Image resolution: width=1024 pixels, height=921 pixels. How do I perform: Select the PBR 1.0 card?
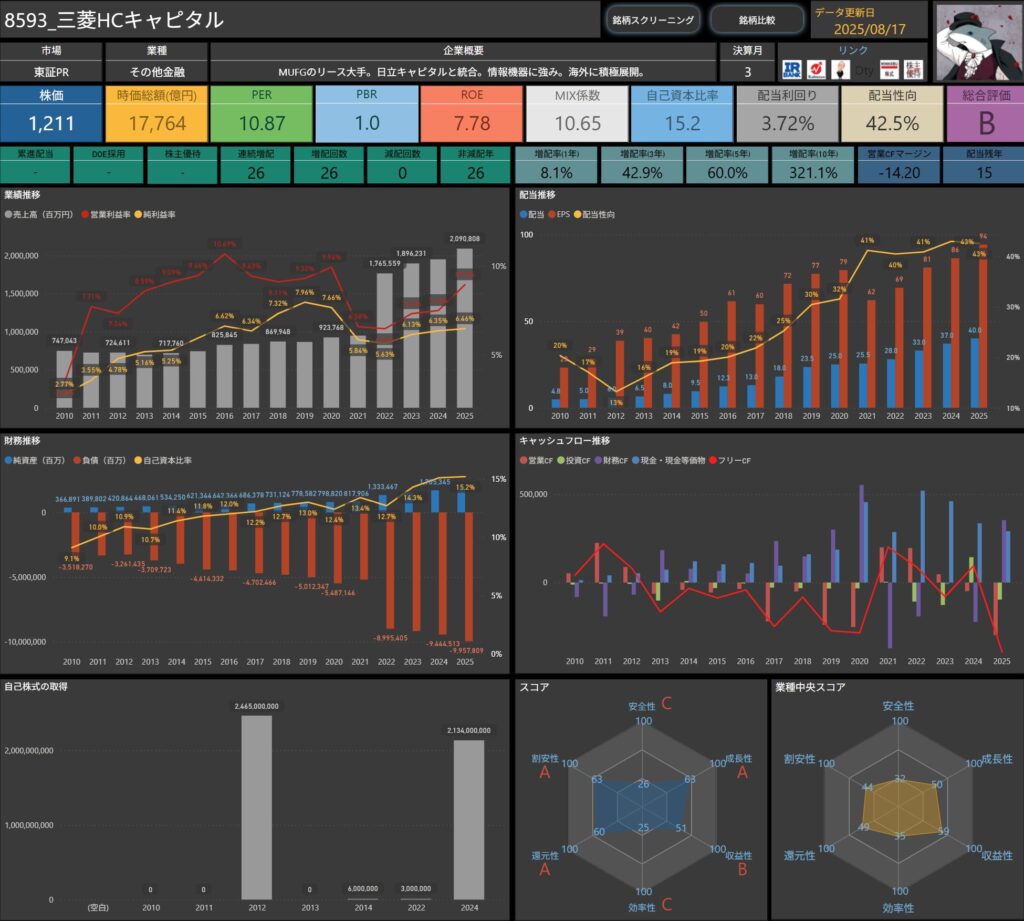click(x=367, y=114)
